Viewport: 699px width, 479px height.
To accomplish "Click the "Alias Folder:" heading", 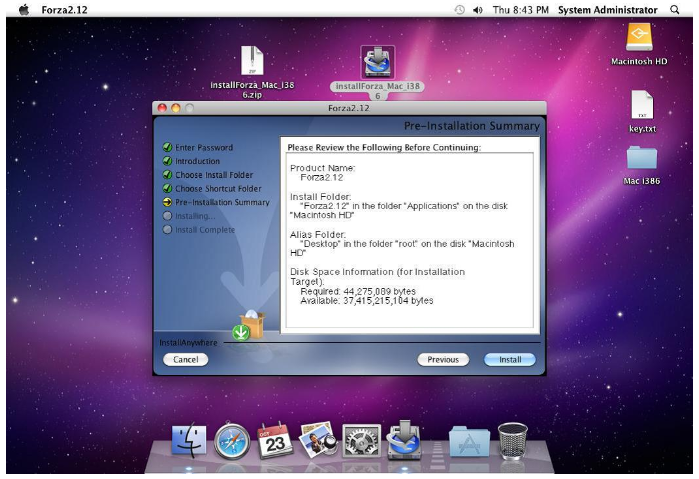I will click(x=318, y=235).
